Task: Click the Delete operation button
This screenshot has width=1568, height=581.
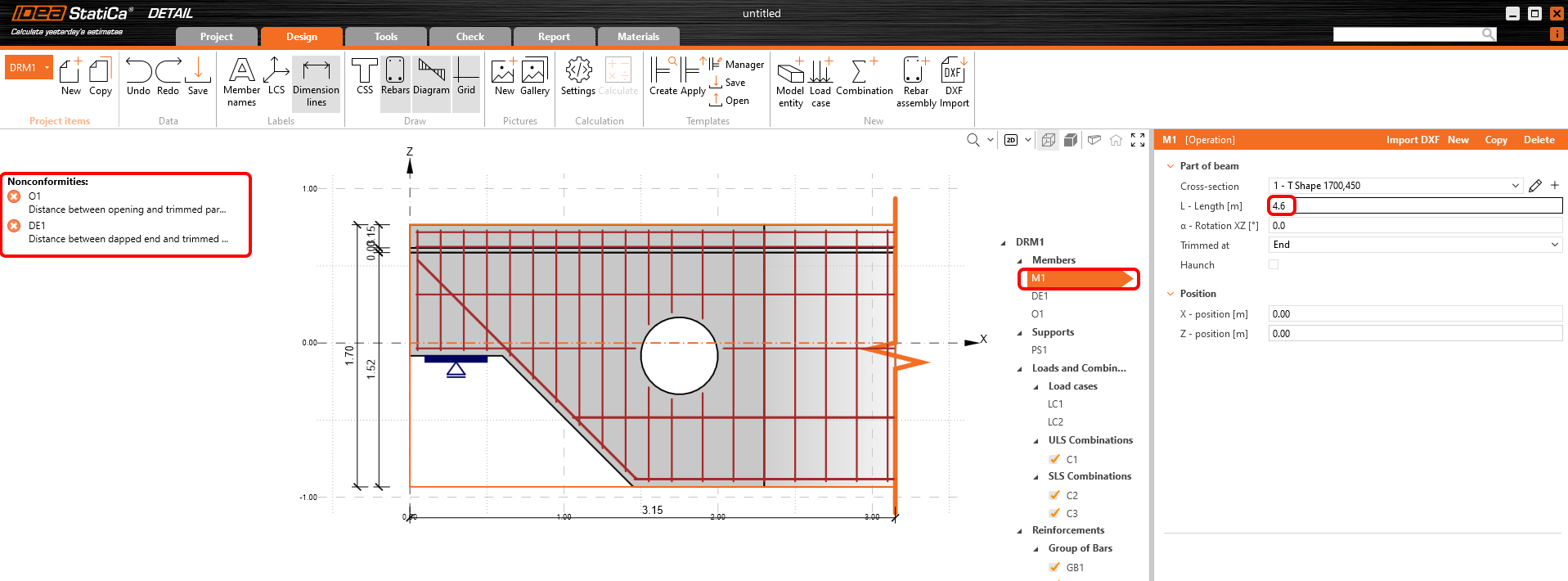Action: click(1539, 140)
